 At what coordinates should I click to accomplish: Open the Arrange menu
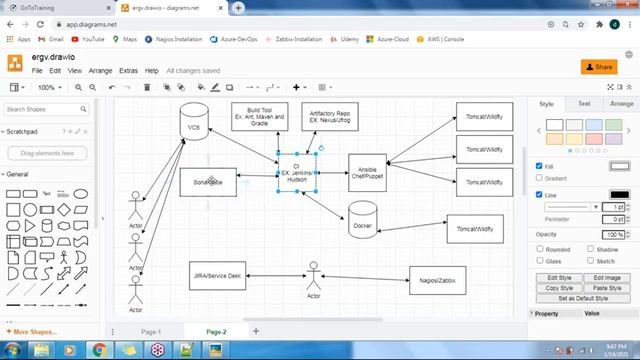[x=100, y=71]
